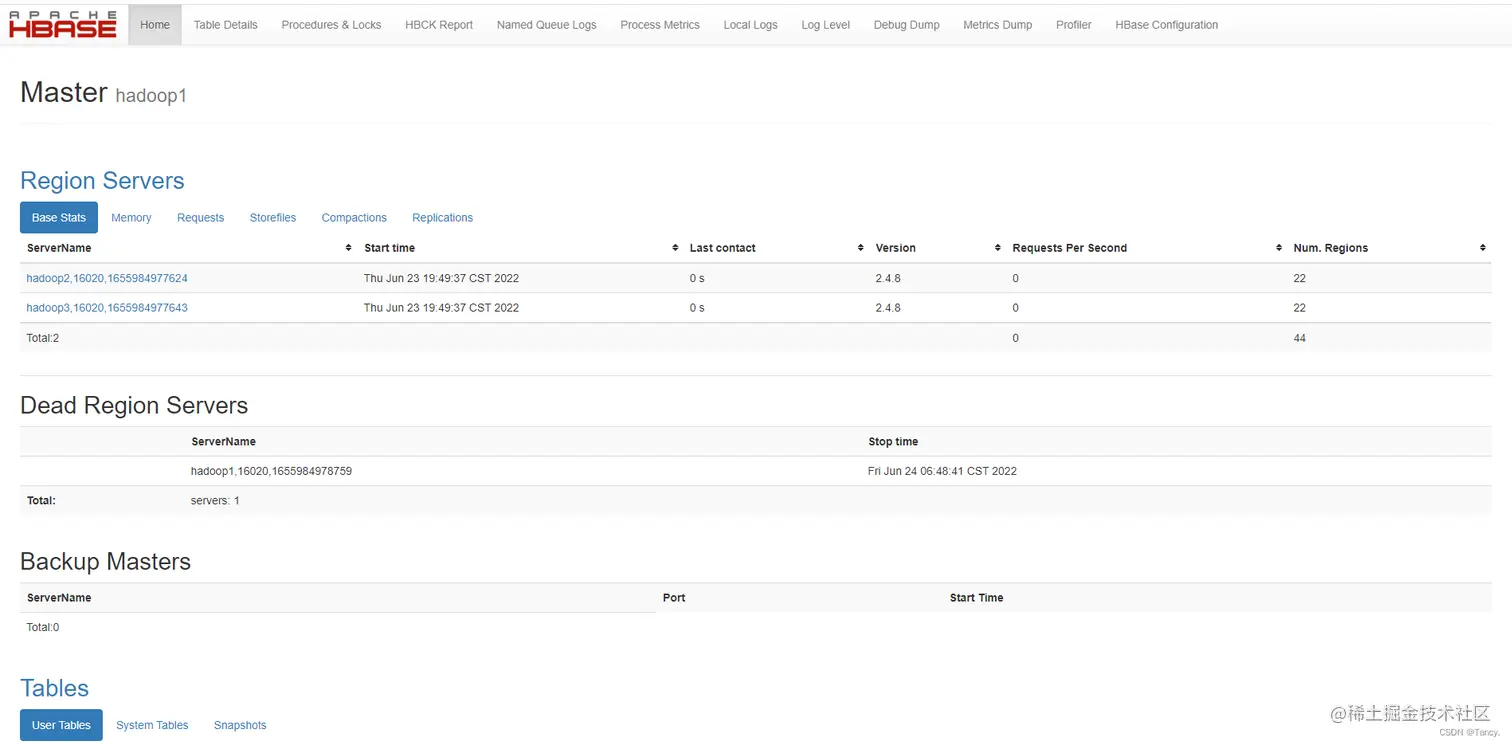The image size is (1512, 745).
Task: Sort by Last contact column arrows
Action: (861, 248)
